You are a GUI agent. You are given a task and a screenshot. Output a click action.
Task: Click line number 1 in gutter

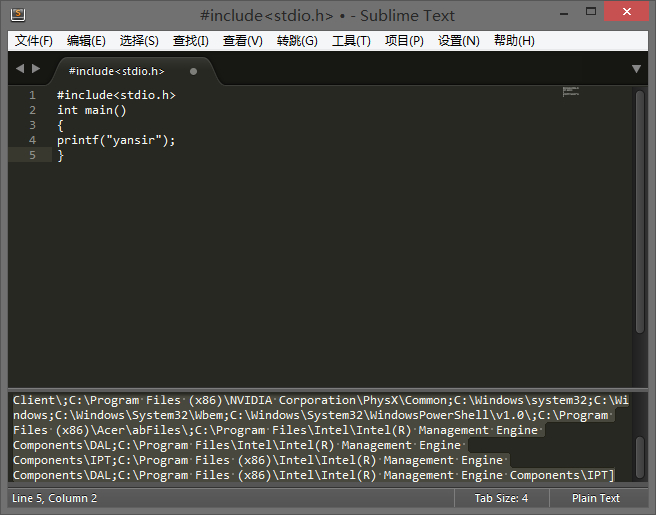pos(32,95)
